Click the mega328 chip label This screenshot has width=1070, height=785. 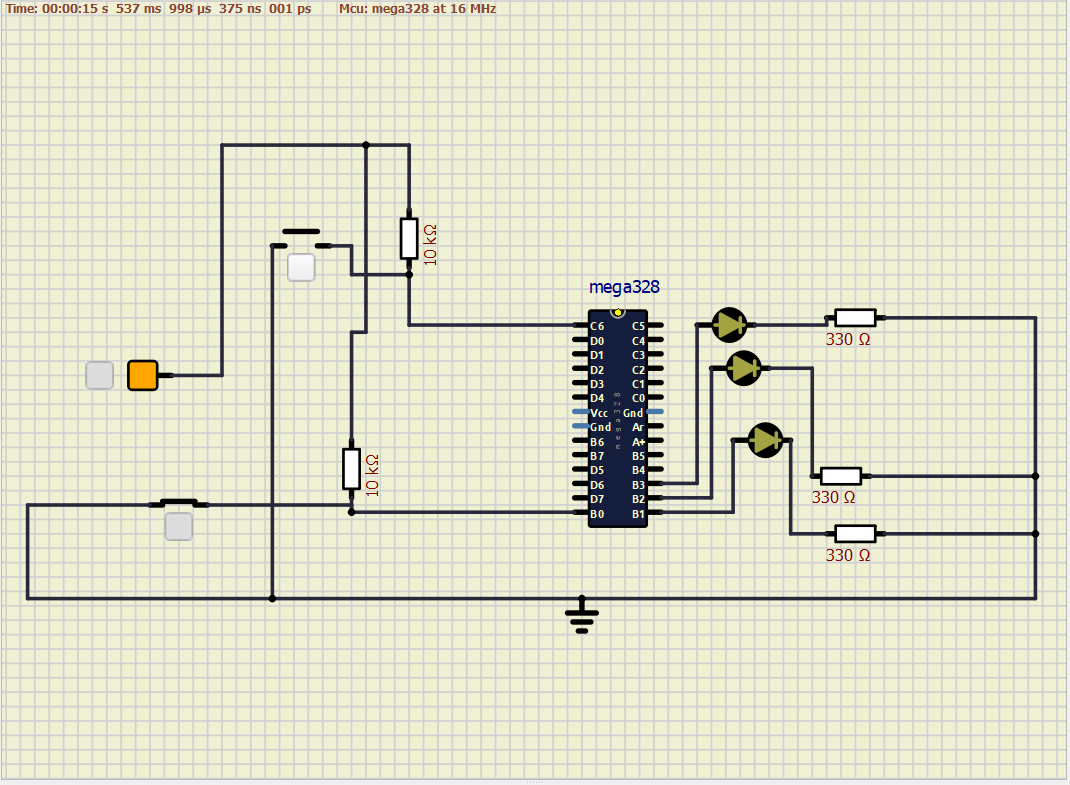click(624, 287)
